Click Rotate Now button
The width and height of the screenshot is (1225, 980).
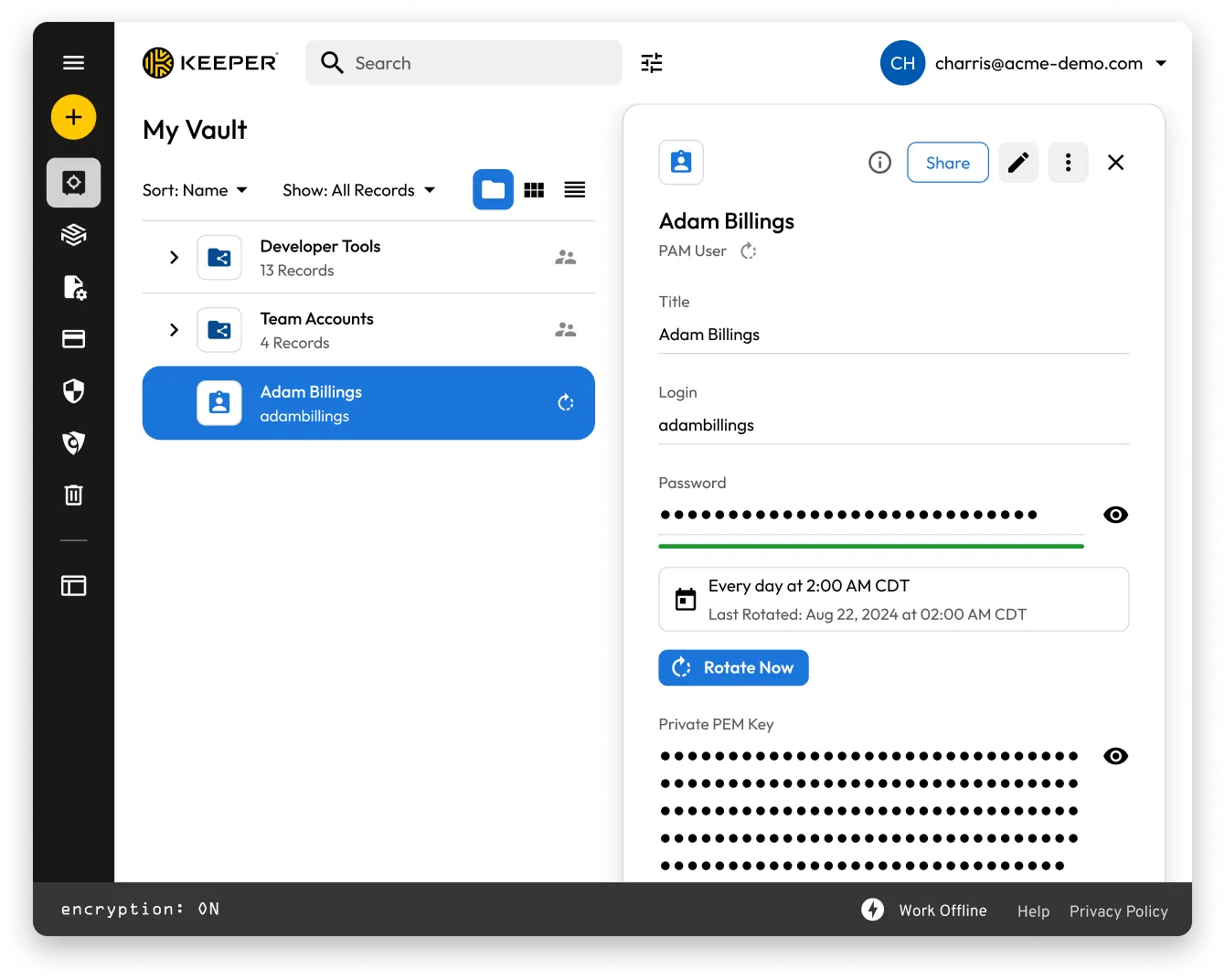coord(733,667)
